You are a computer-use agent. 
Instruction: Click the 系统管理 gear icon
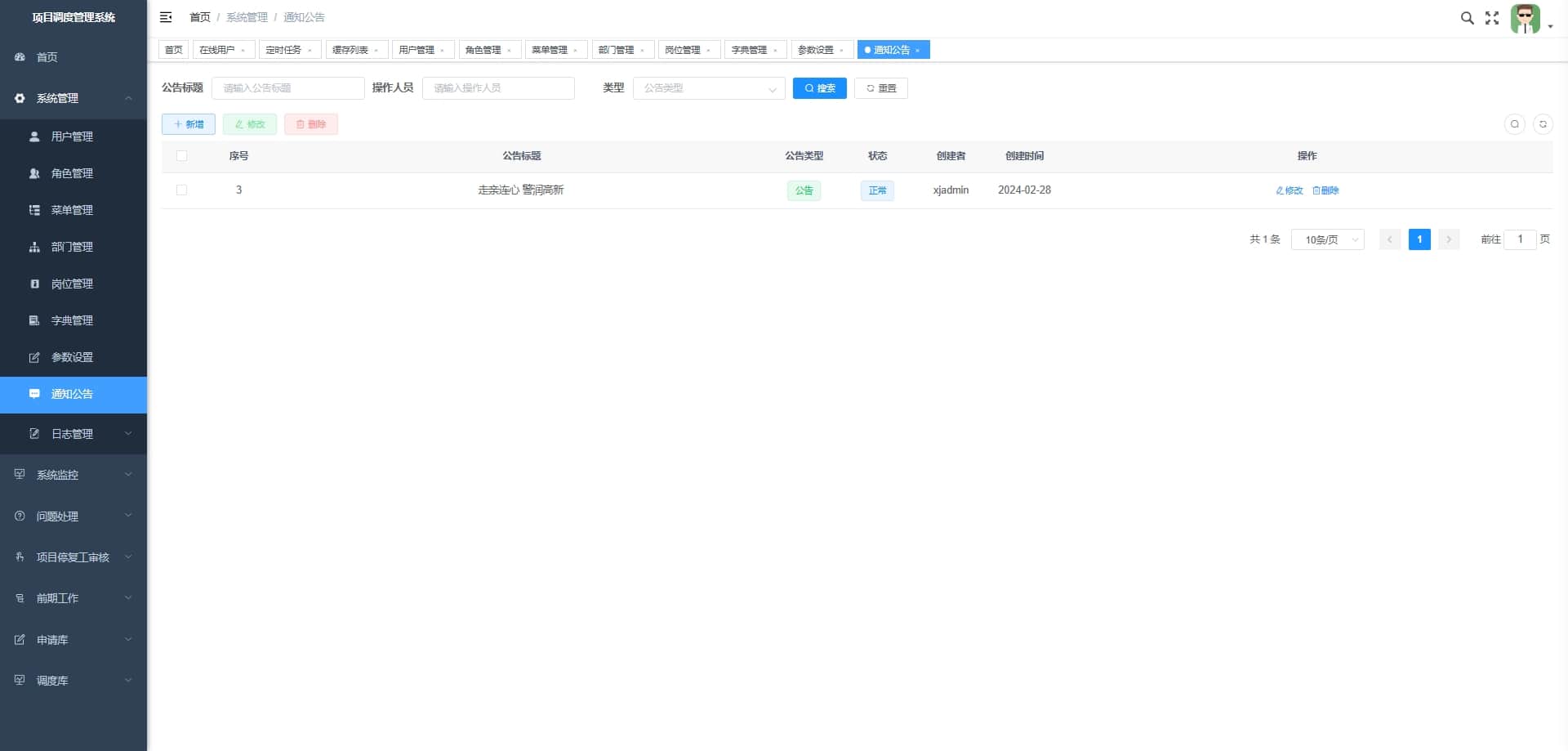pyautogui.click(x=20, y=98)
